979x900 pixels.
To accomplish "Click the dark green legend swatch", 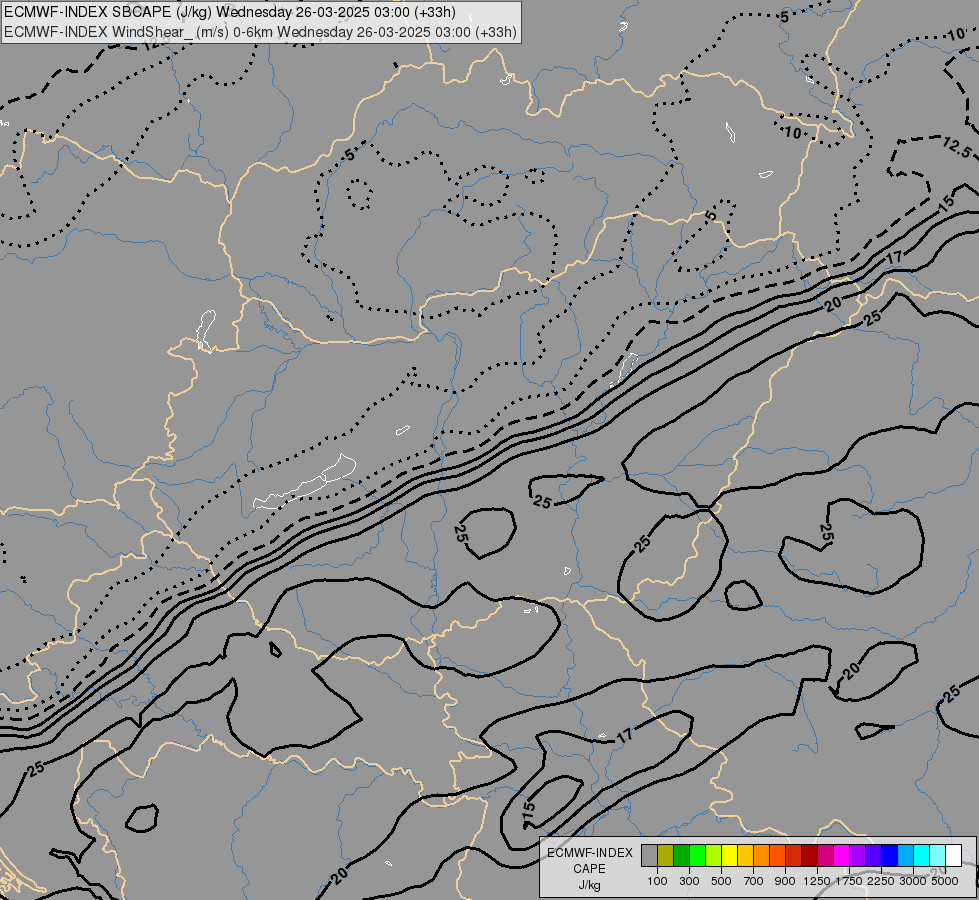I will pyautogui.click(x=681, y=855).
